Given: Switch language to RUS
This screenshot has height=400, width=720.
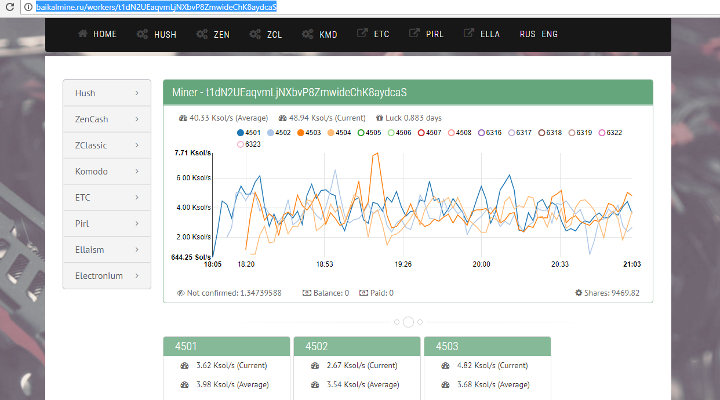Looking at the screenshot, I should (527, 34).
